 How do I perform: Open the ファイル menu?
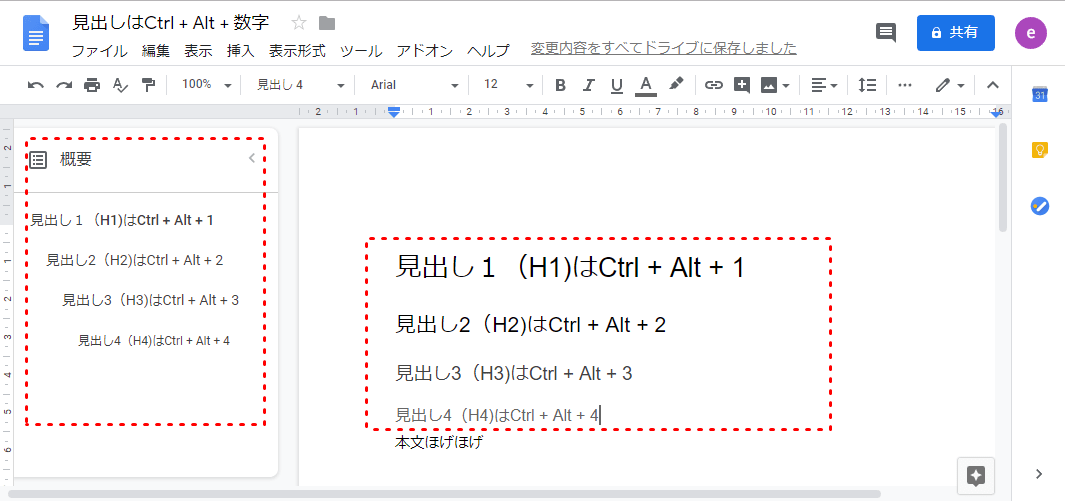pyautogui.click(x=99, y=50)
